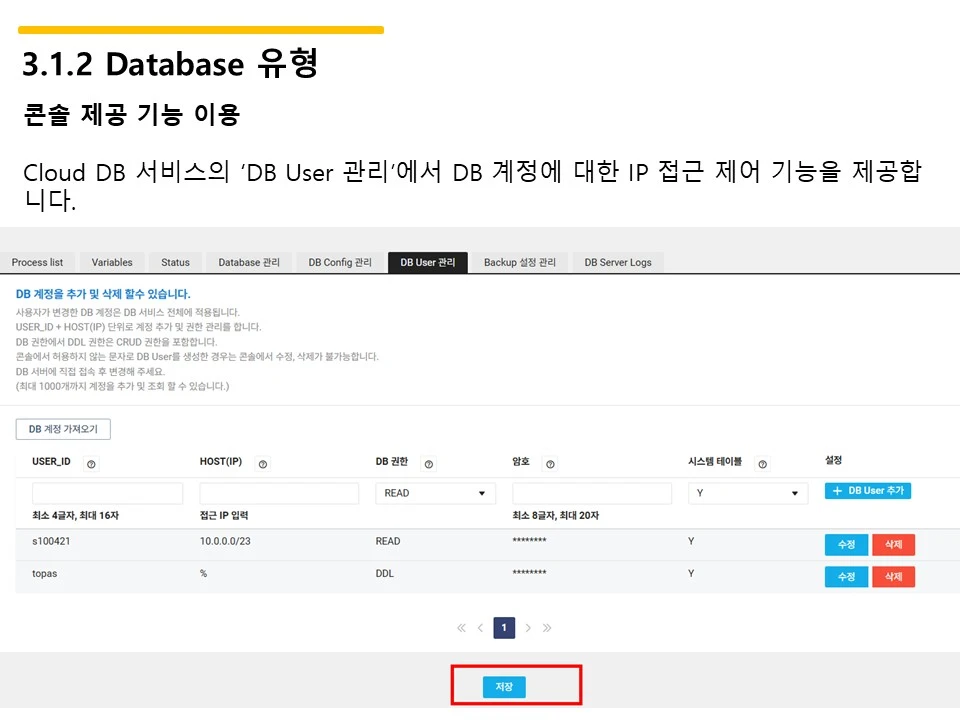Switch to the Process list tab

[x=38, y=262]
